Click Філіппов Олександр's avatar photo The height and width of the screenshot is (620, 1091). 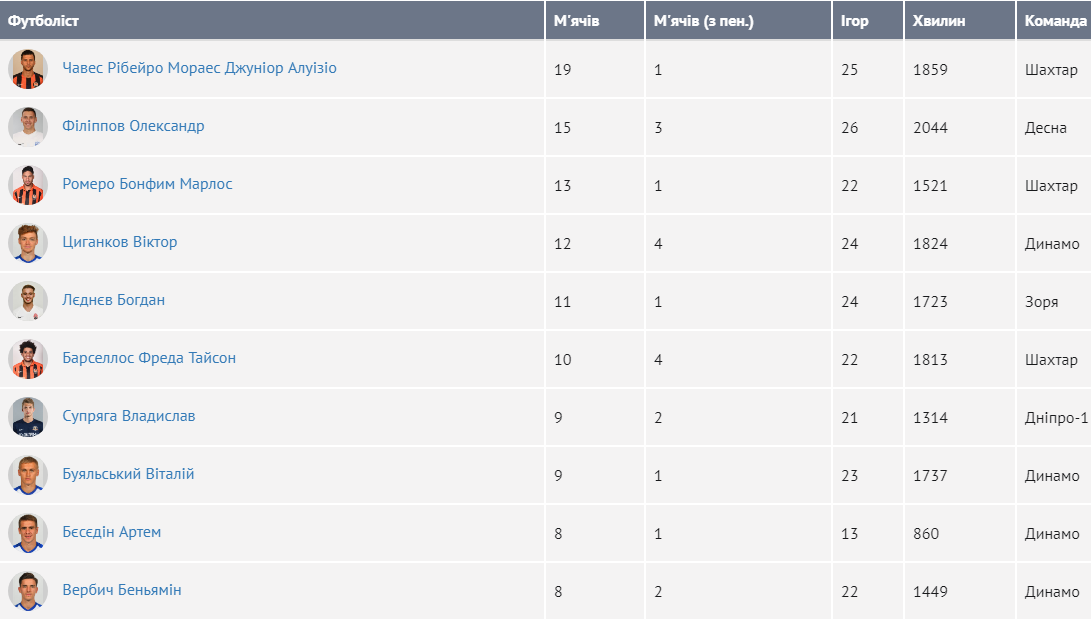28,127
